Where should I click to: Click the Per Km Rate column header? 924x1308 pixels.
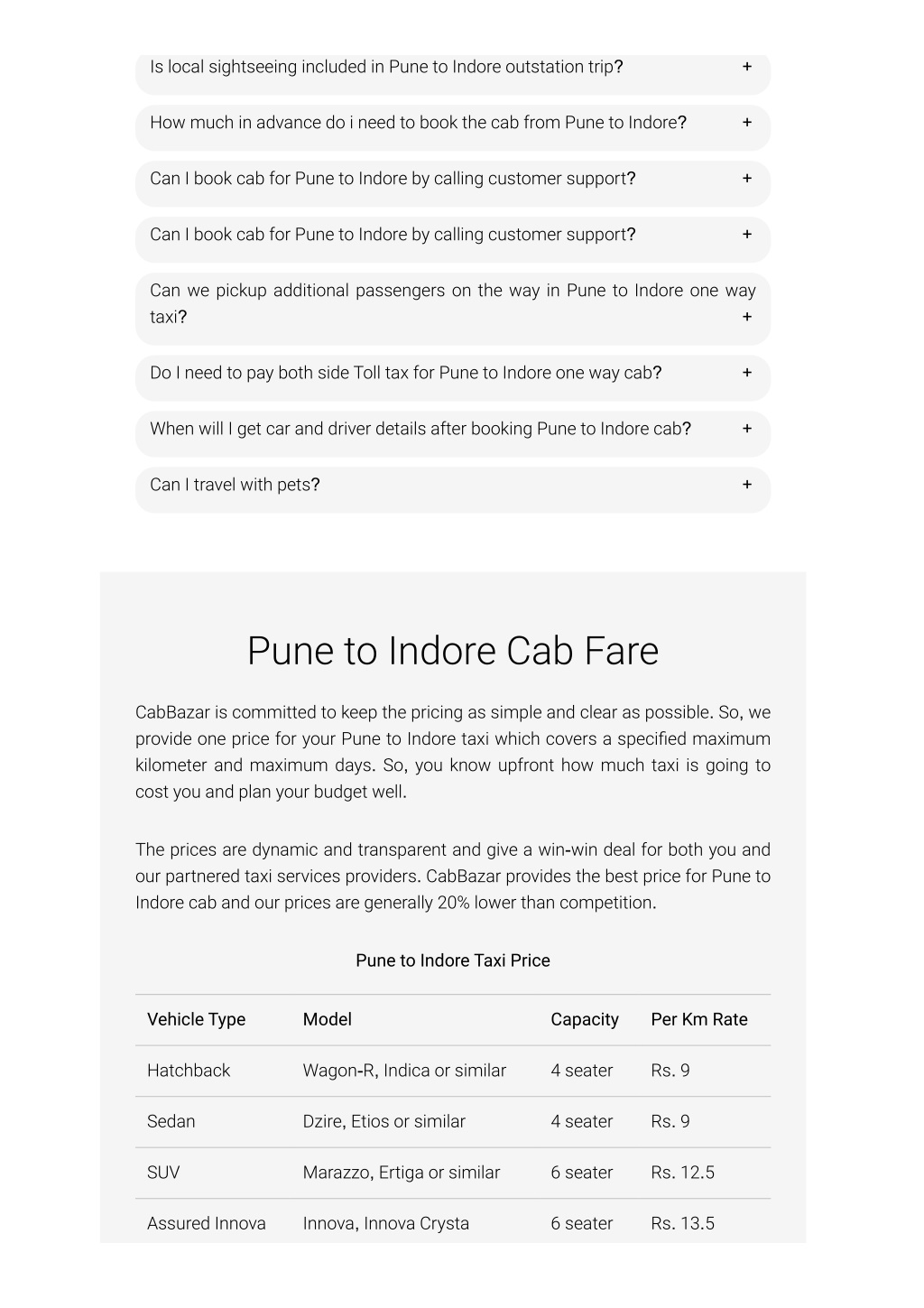click(699, 1020)
